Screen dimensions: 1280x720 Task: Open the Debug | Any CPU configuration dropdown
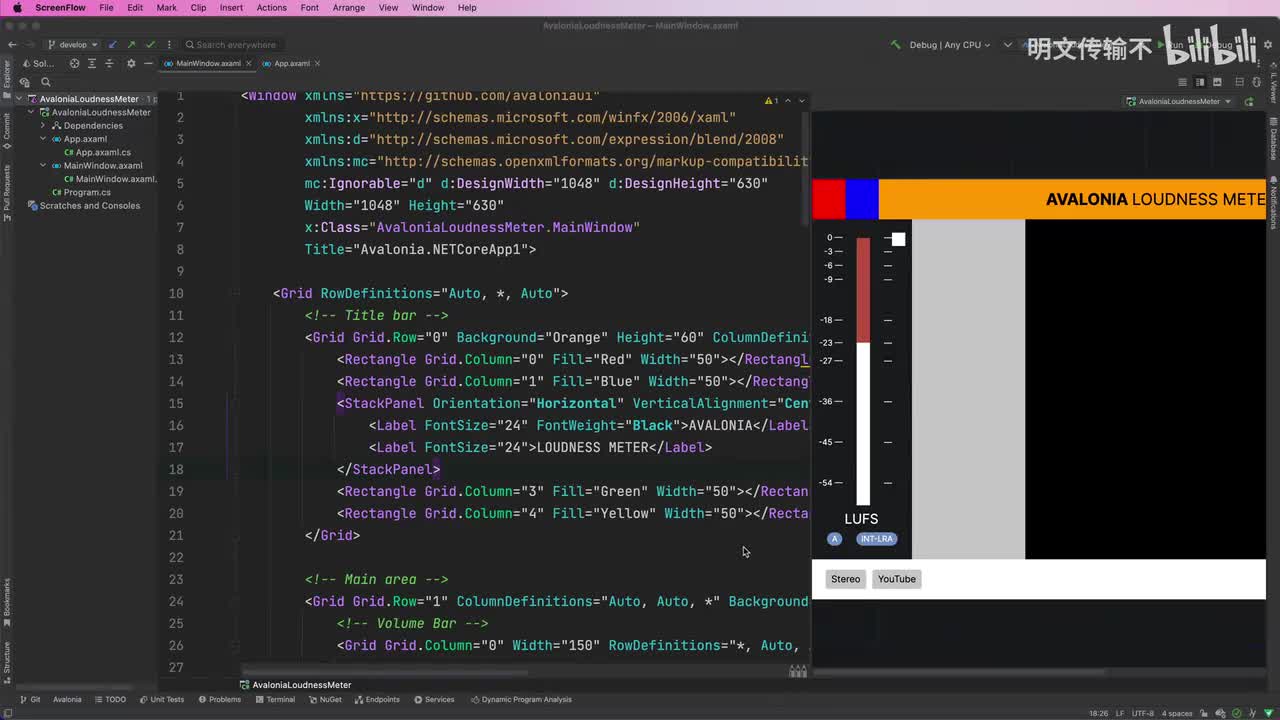[949, 45]
